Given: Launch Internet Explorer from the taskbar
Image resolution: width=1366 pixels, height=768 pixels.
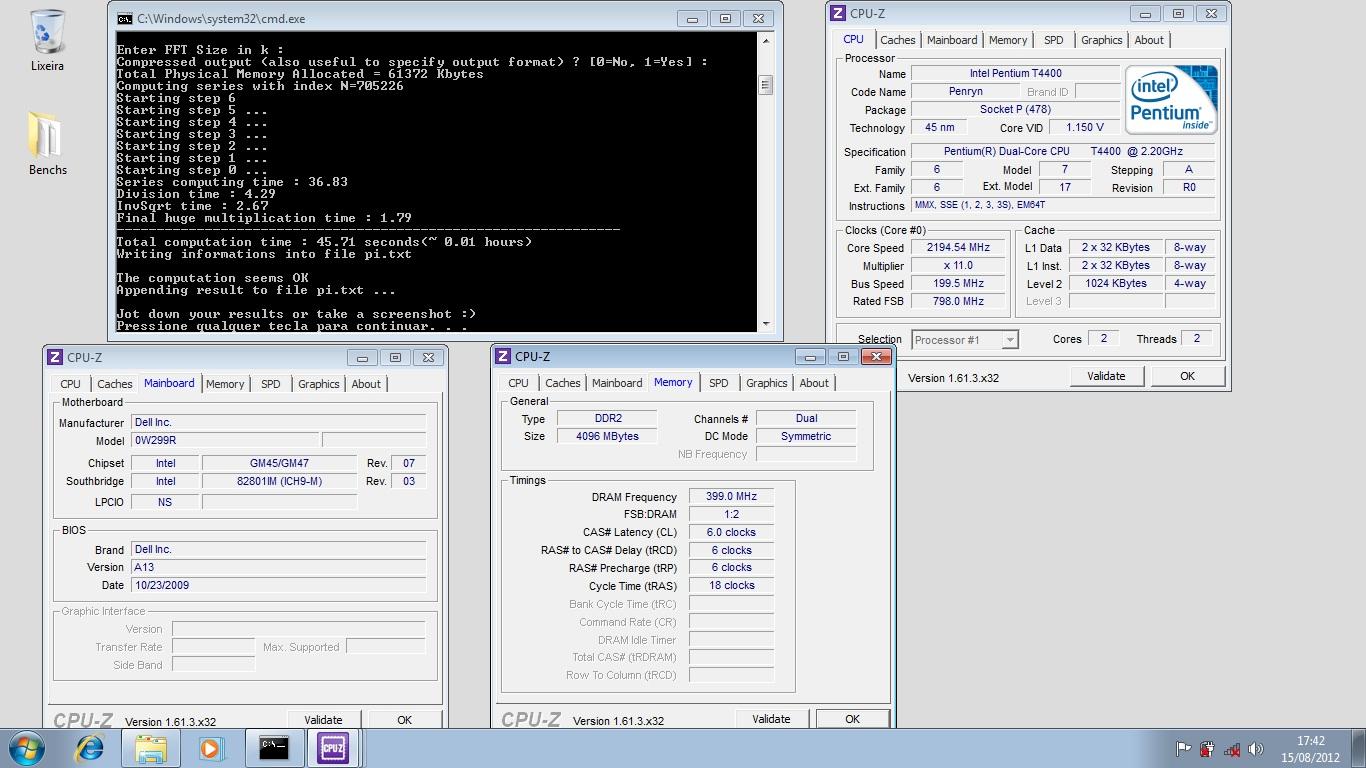Looking at the screenshot, I should tap(90, 748).
